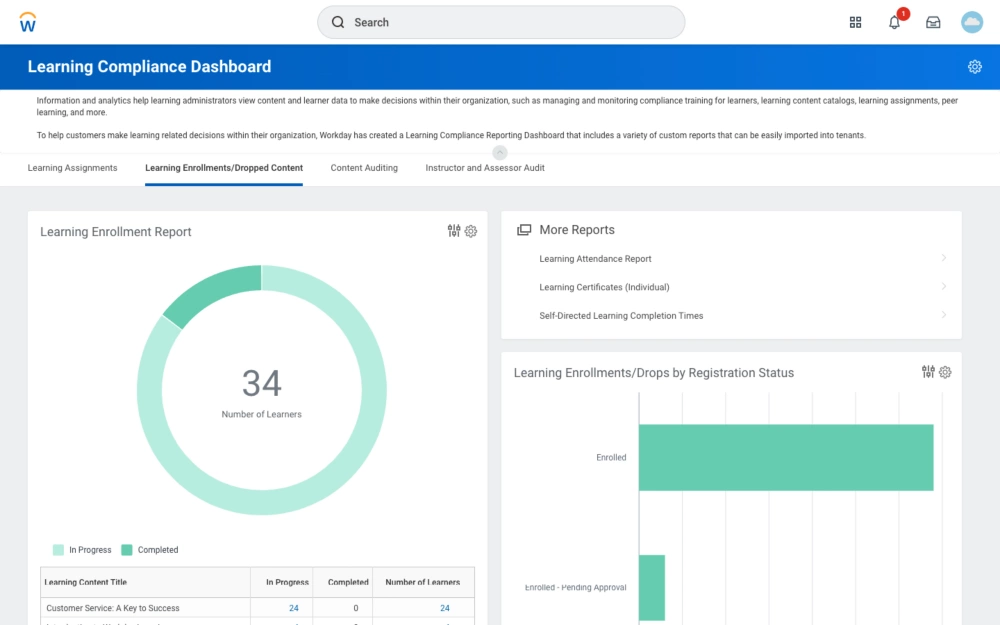Toggle the Completed legend color swatch
The height and width of the screenshot is (625, 1000).
[x=127, y=550]
